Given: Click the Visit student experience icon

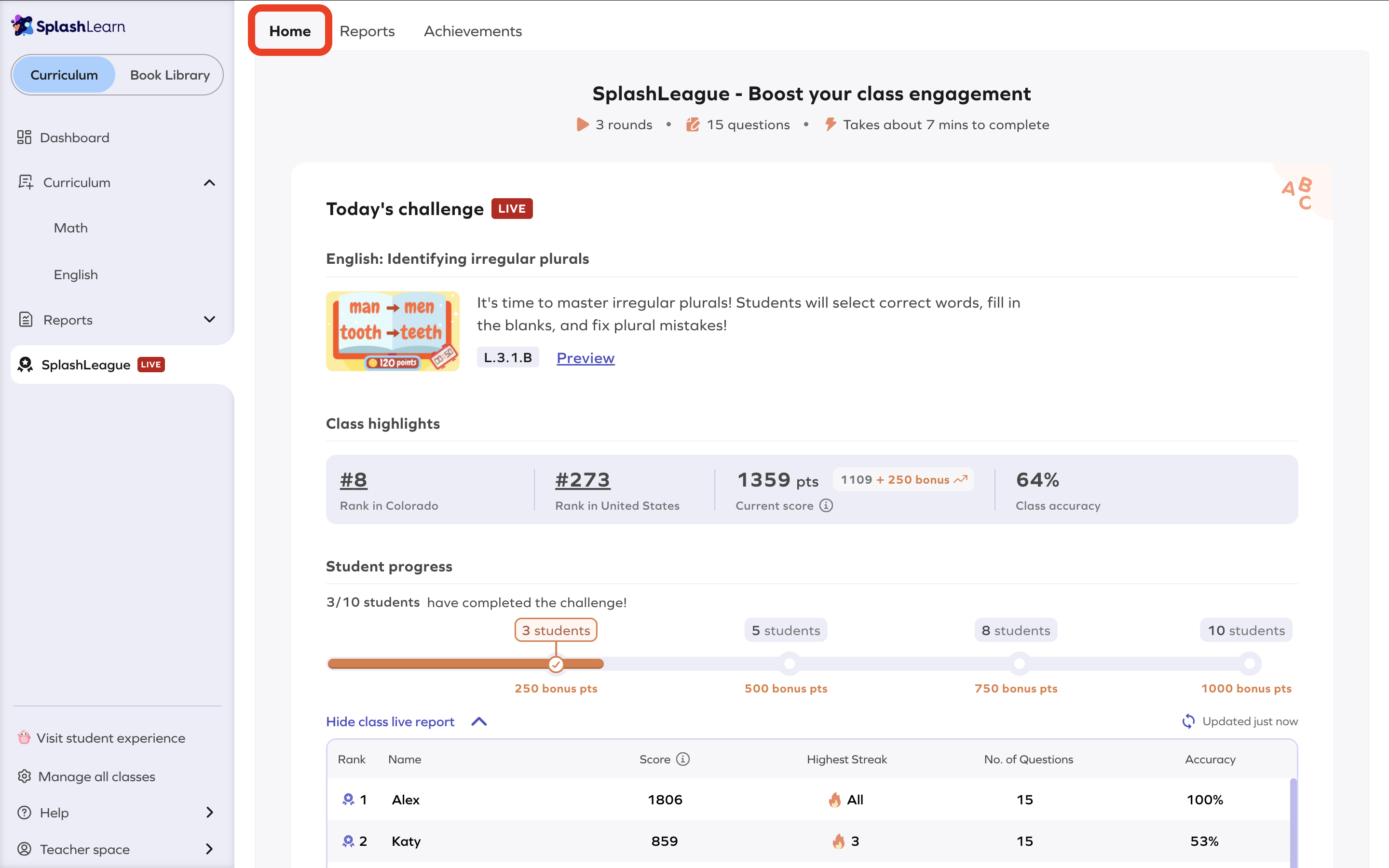Looking at the screenshot, I should click(24, 737).
